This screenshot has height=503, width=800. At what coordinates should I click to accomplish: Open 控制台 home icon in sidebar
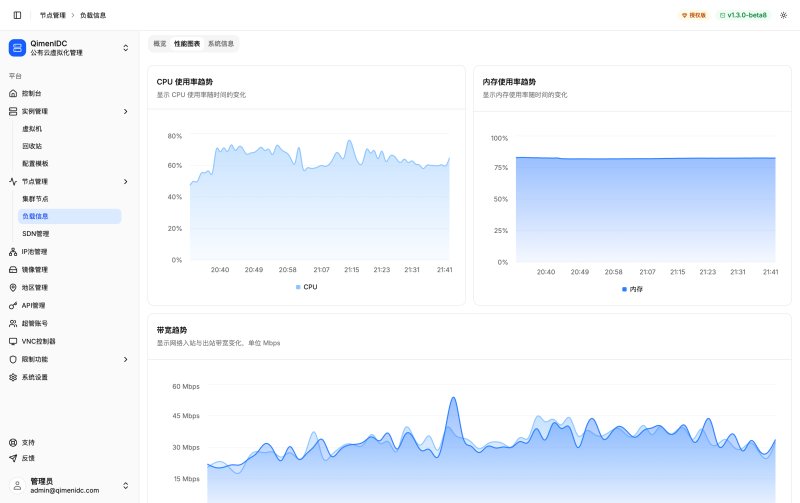(x=13, y=93)
